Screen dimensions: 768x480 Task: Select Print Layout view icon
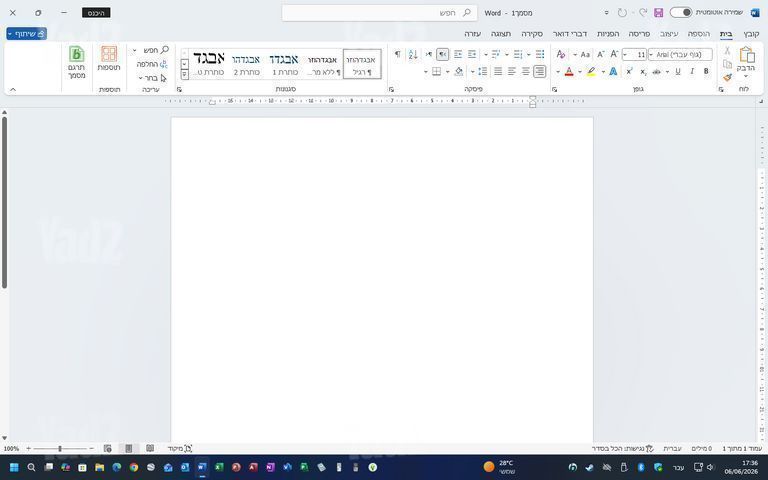click(x=128, y=448)
